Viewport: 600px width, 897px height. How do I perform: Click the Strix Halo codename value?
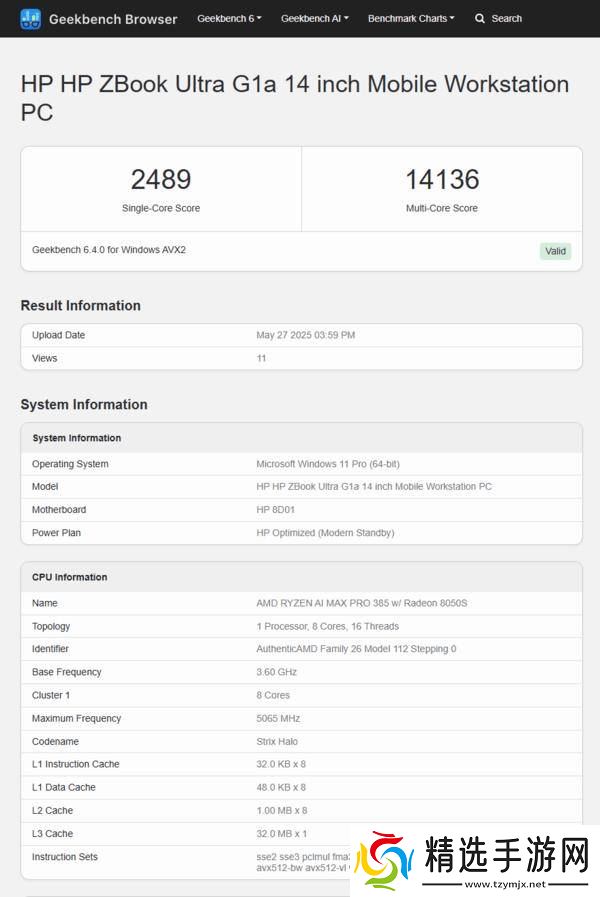click(x=277, y=741)
